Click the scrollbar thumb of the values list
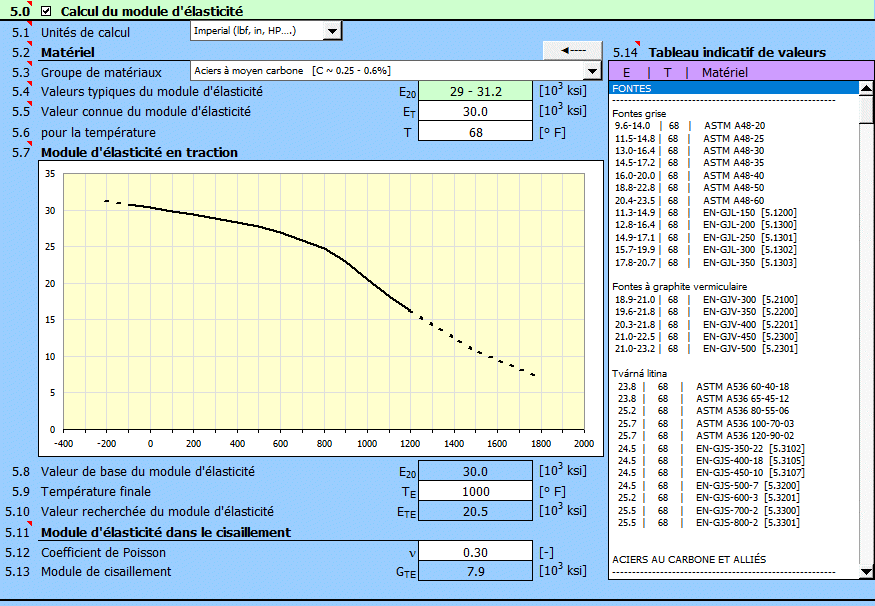This screenshot has width=875, height=606. (866, 108)
